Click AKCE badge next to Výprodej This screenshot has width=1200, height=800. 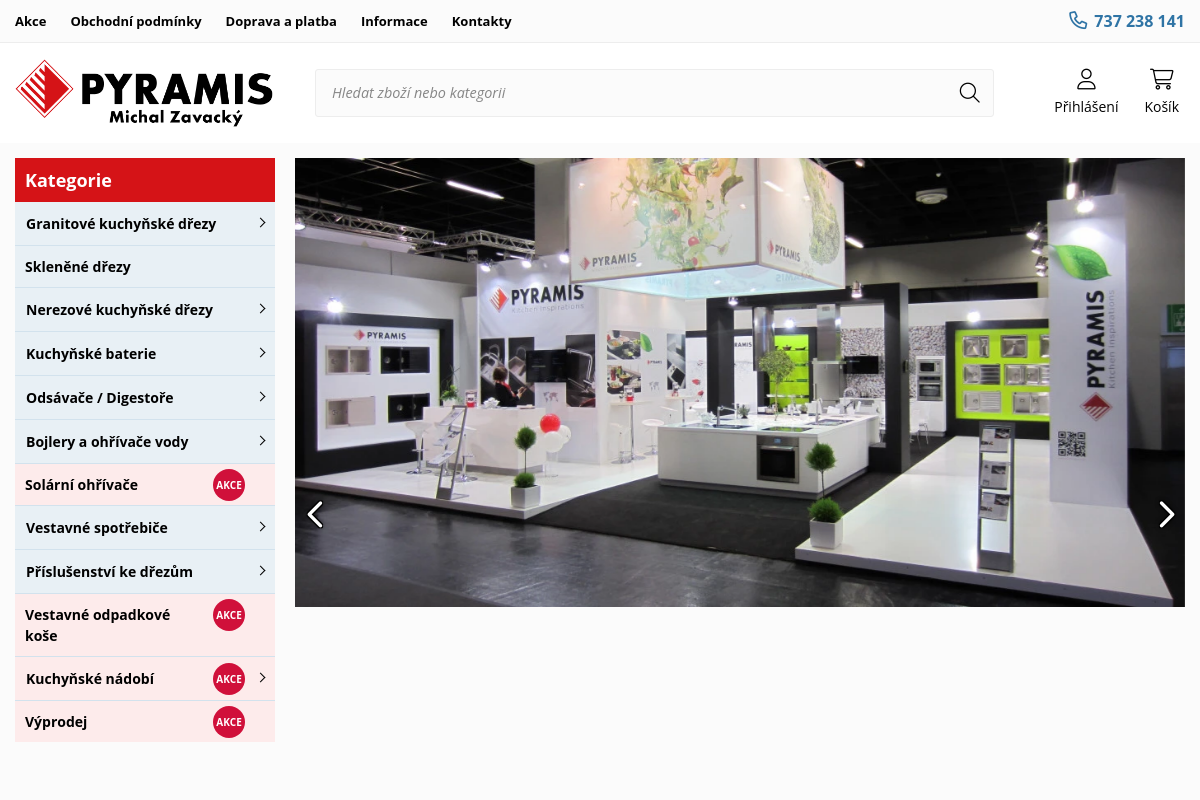(229, 722)
